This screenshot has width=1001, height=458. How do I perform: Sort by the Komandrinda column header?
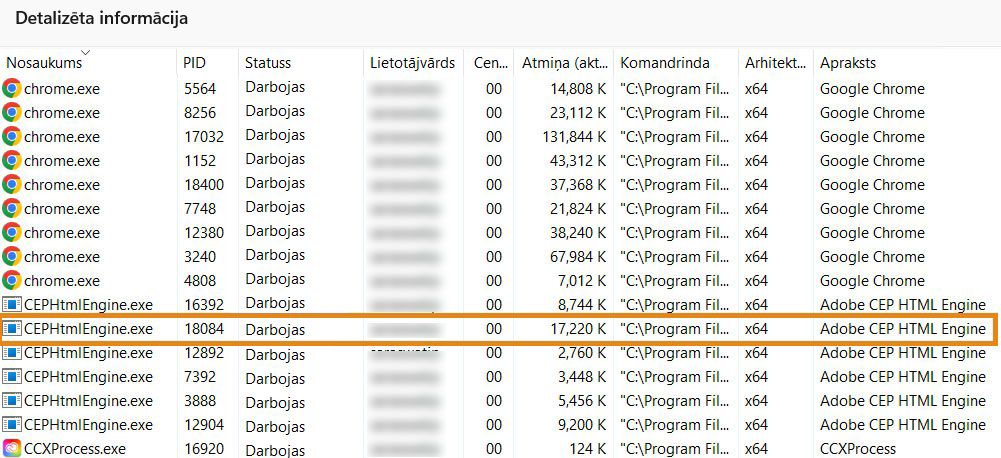665,63
